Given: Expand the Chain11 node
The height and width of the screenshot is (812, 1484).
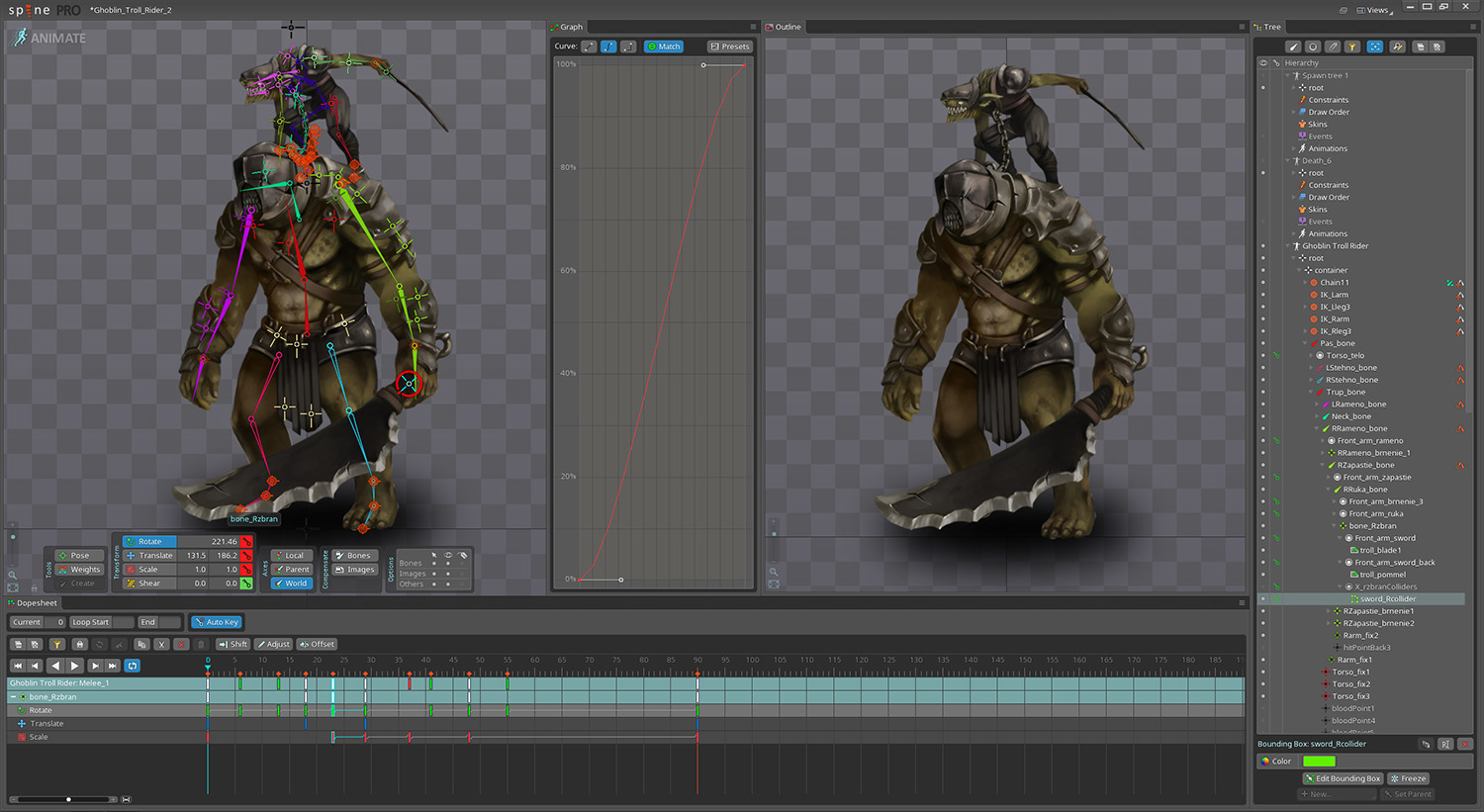Looking at the screenshot, I should 1306,282.
